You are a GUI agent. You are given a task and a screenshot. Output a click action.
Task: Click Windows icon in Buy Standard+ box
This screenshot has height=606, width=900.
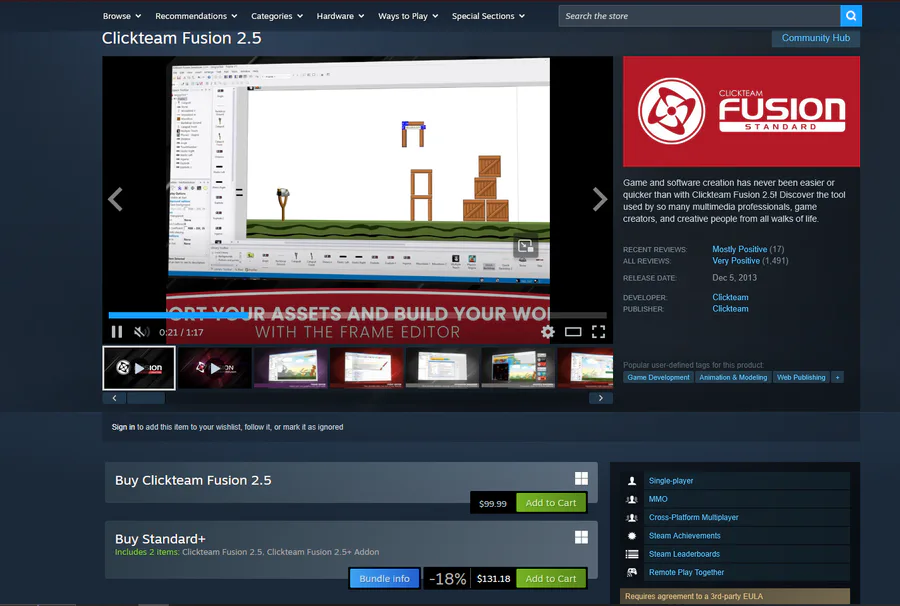point(581,537)
